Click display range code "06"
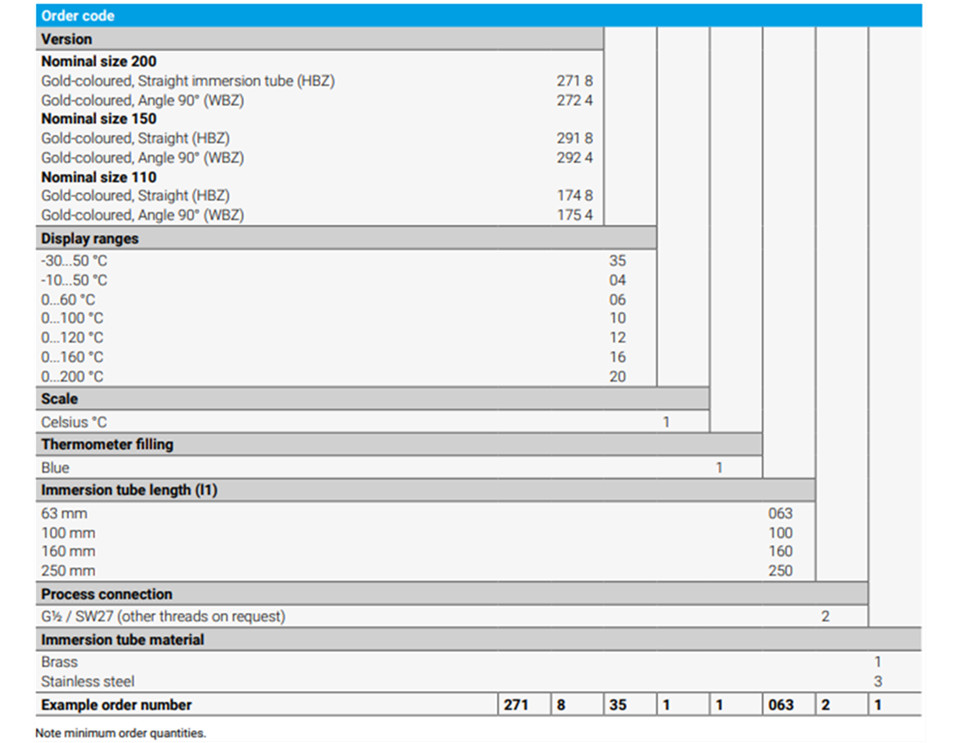The height and width of the screenshot is (743, 960). pos(617,300)
